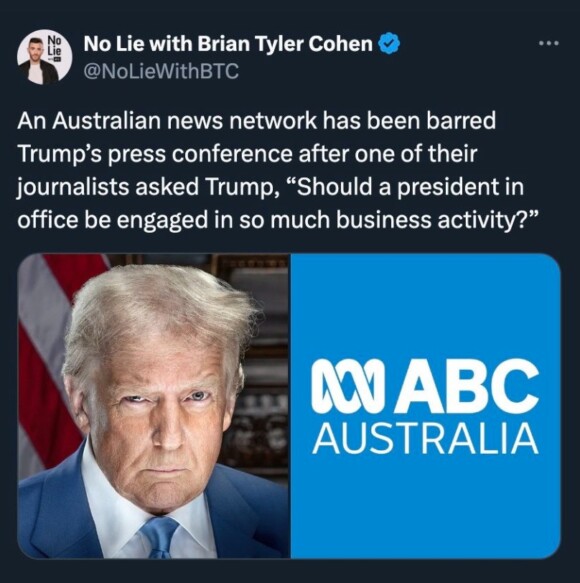Click the text "Trump's press conference"
Viewport: 580px width, 583px height.
pos(155,154)
